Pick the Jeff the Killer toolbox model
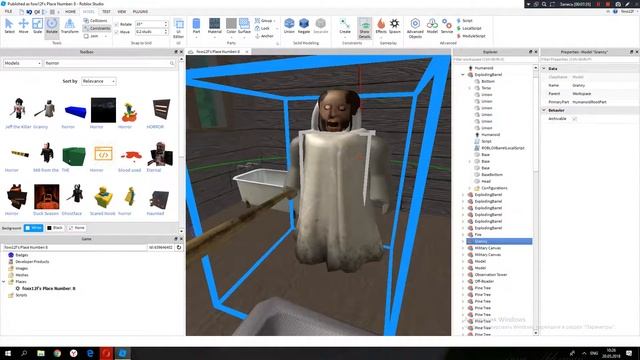The image size is (640, 360). (x=18, y=113)
